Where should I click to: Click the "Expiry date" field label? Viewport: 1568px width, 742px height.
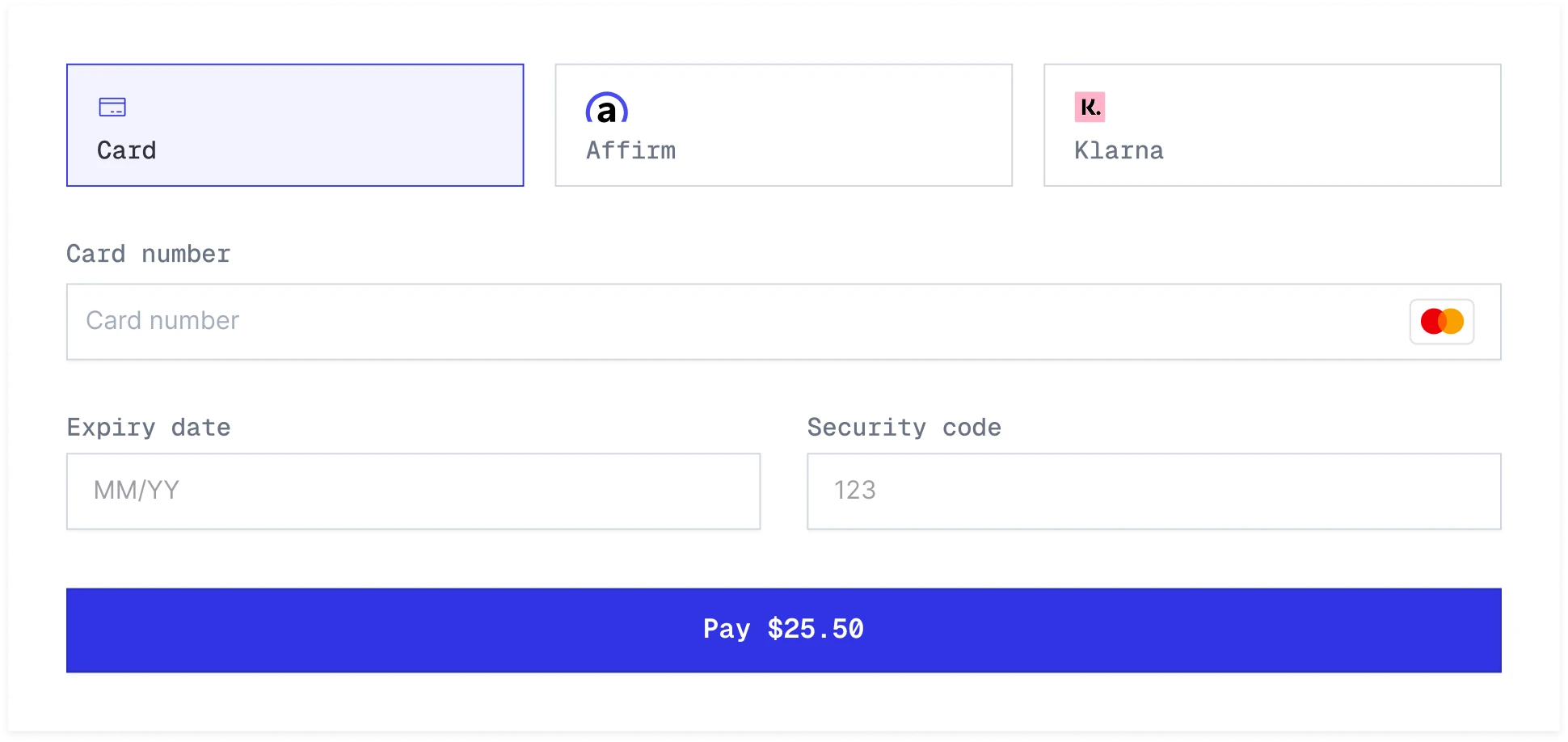(x=149, y=427)
